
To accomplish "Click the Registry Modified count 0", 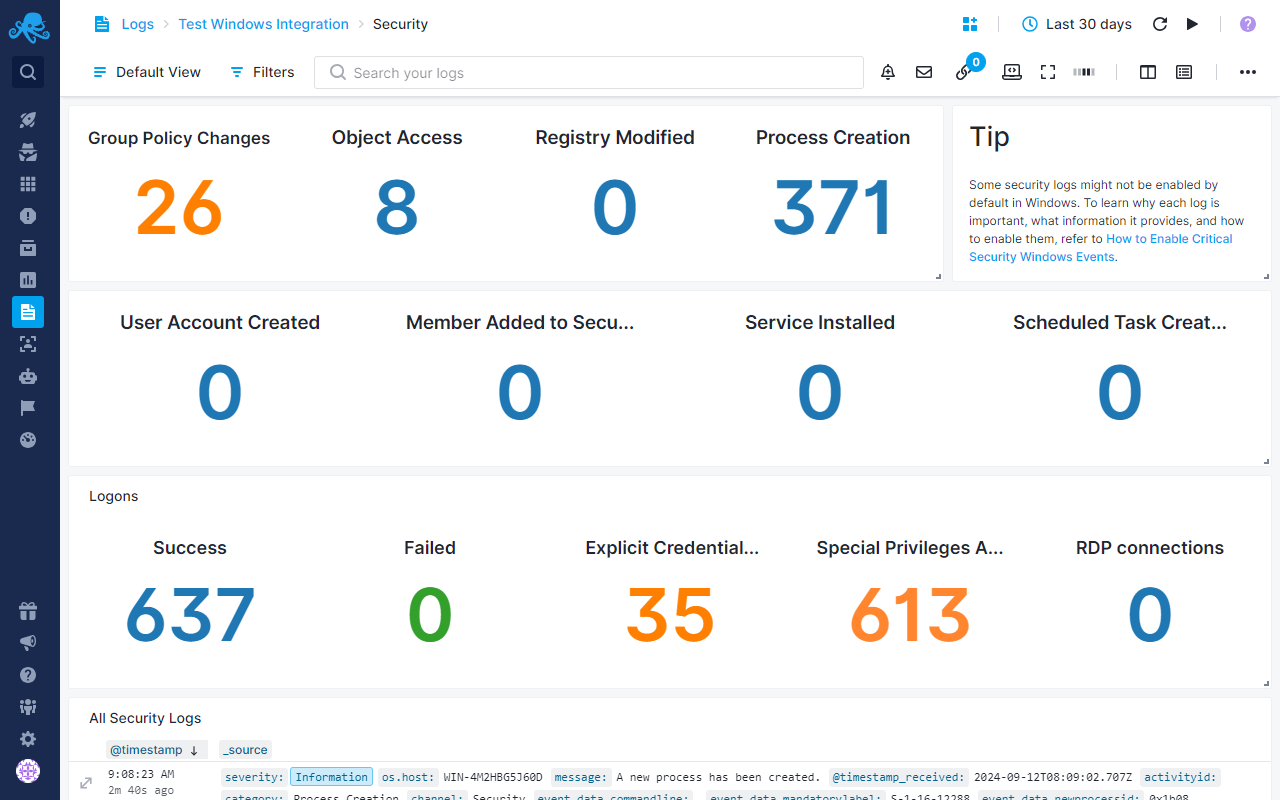I will tap(615, 208).
